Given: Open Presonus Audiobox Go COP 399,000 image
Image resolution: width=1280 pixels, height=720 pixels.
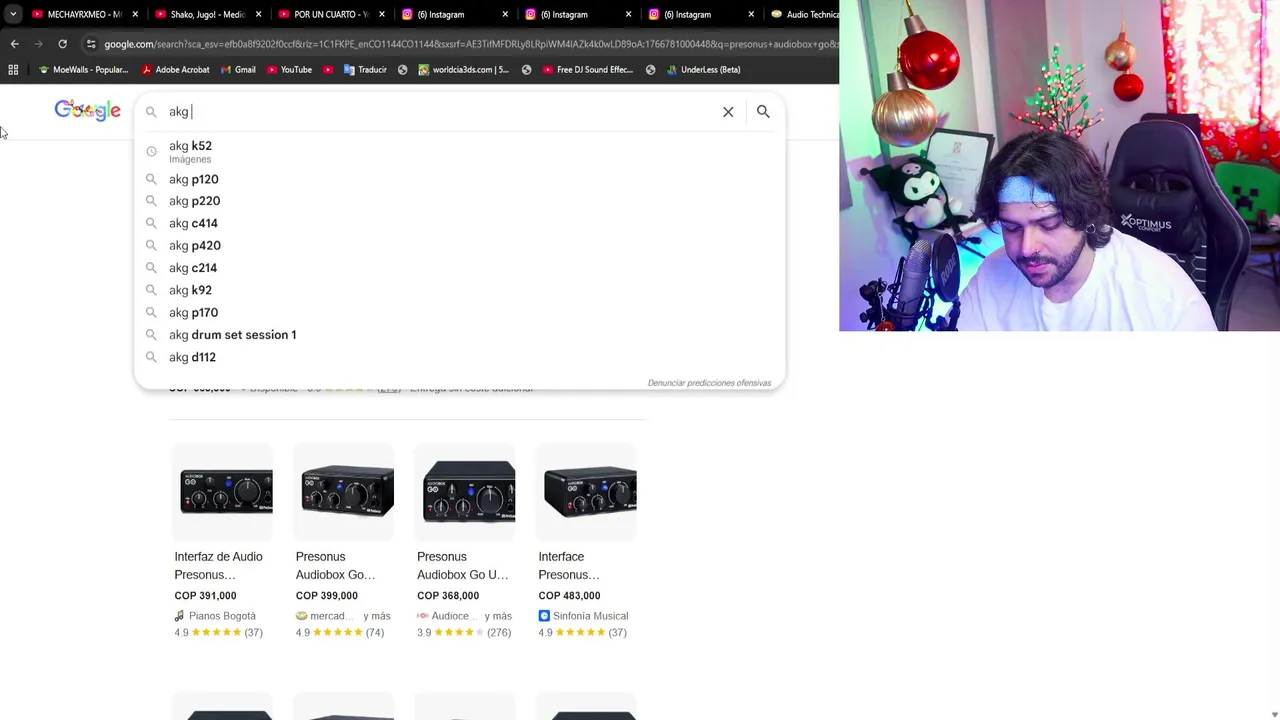Looking at the screenshot, I should (343, 492).
